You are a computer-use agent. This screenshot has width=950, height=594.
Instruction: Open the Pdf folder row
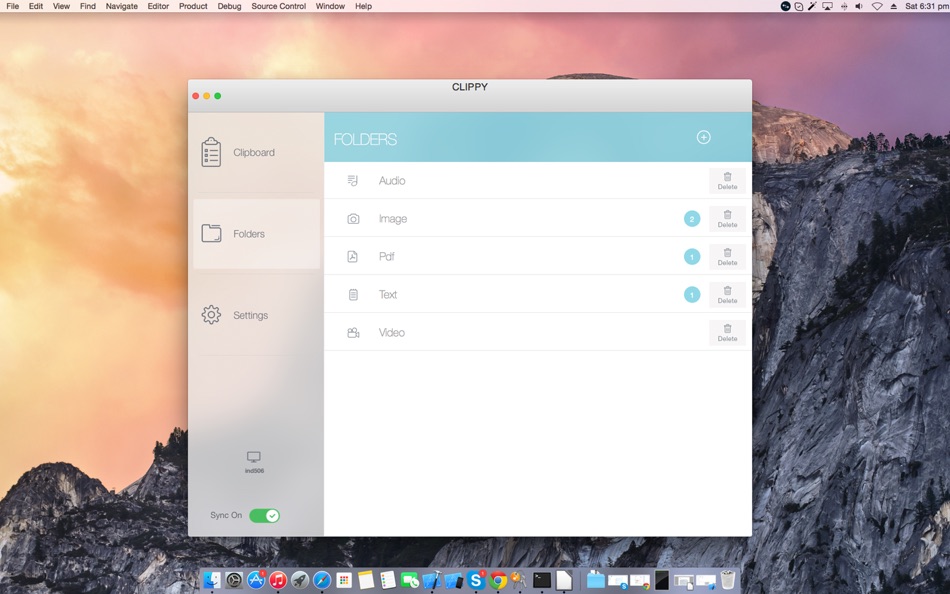click(538, 256)
